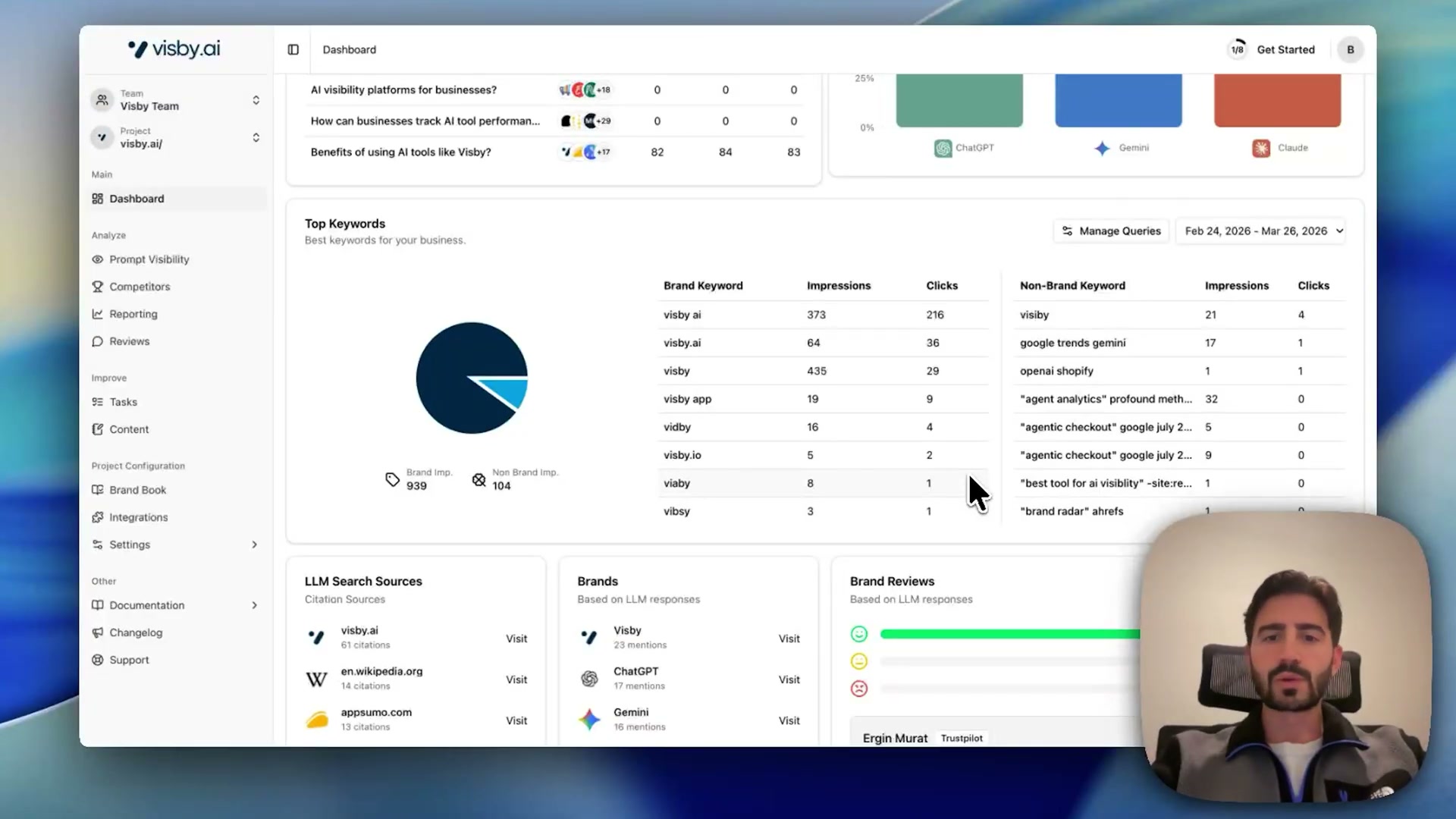Image resolution: width=1456 pixels, height=819 pixels.
Task: Go to Competitors section
Action: point(140,287)
